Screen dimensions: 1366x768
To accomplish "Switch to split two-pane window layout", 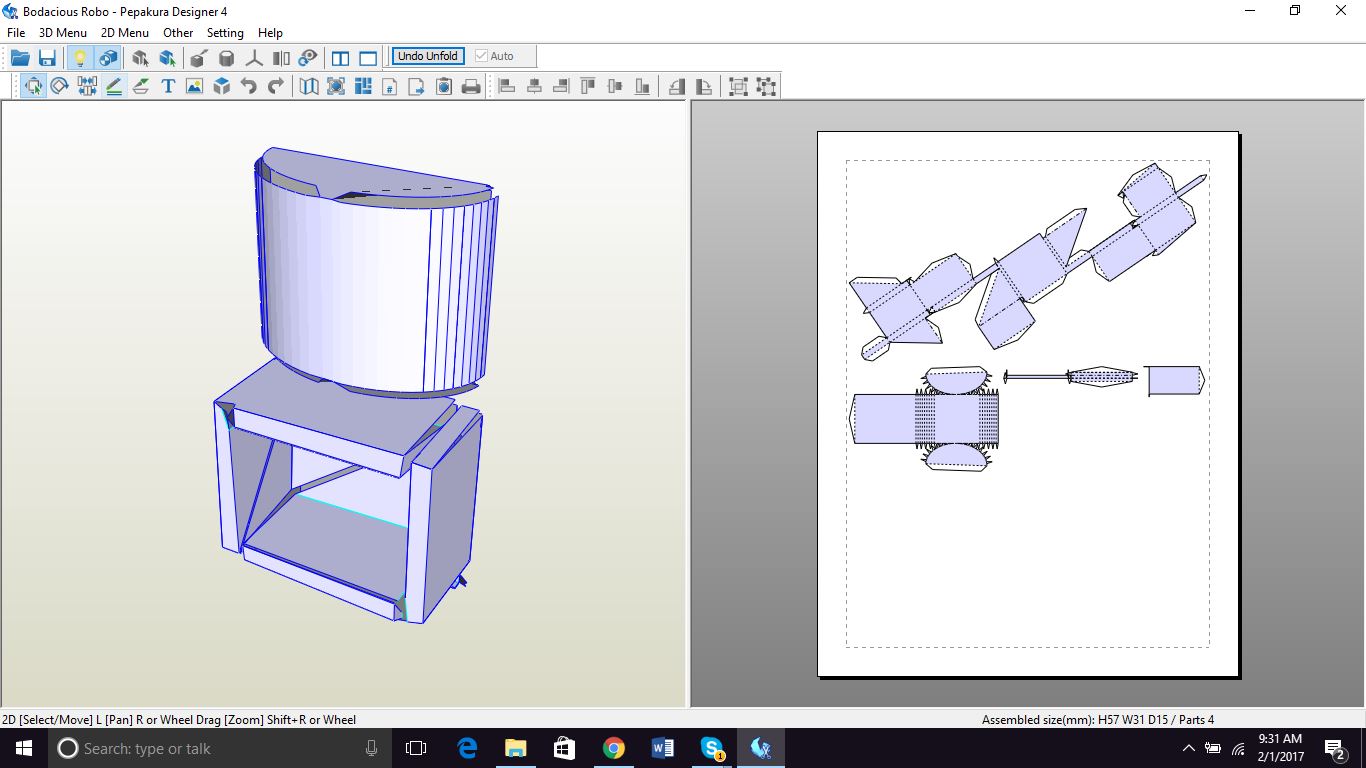I will click(341, 57).
